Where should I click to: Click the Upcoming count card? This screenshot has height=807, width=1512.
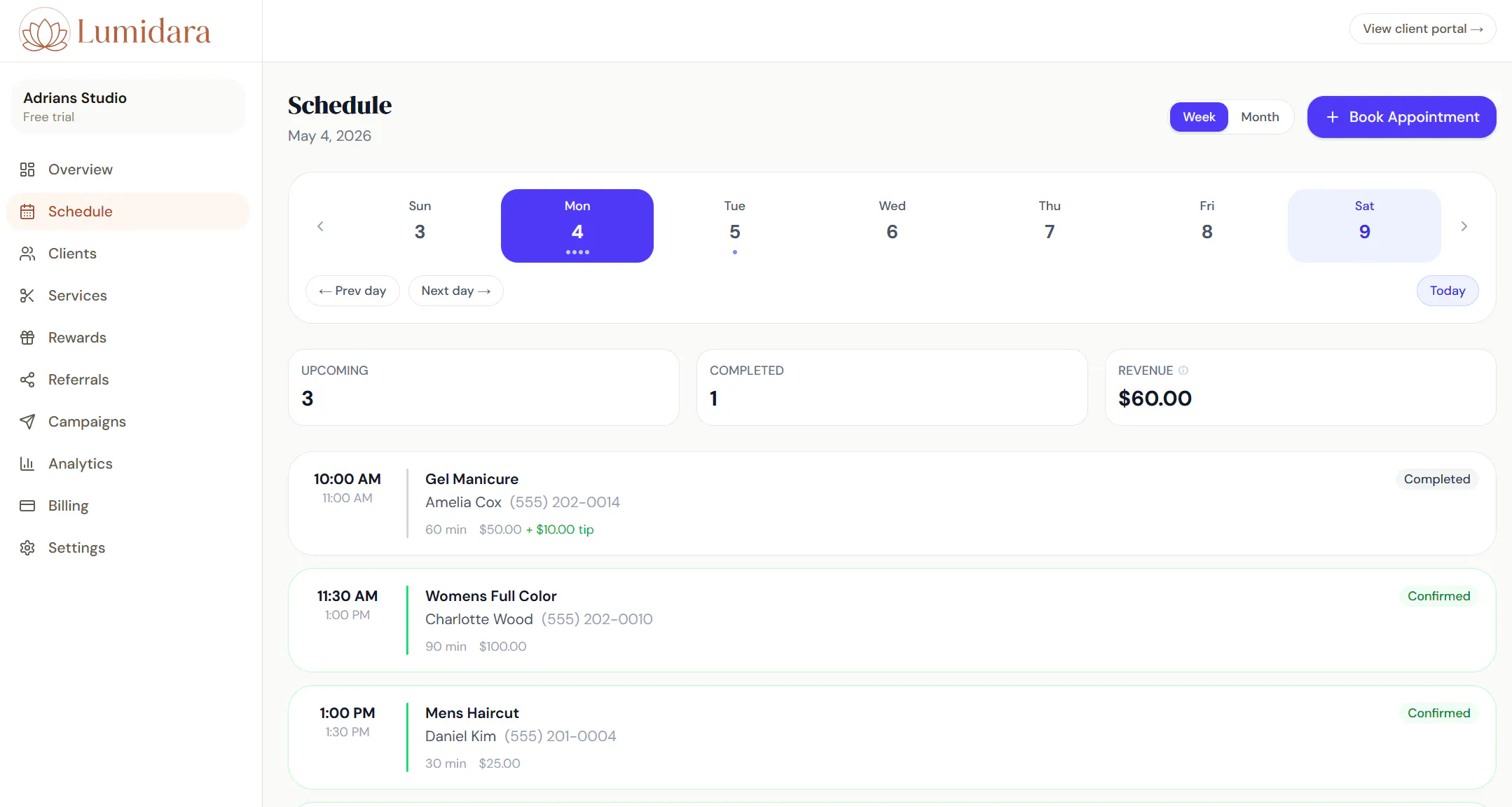[x=483, y=387]
